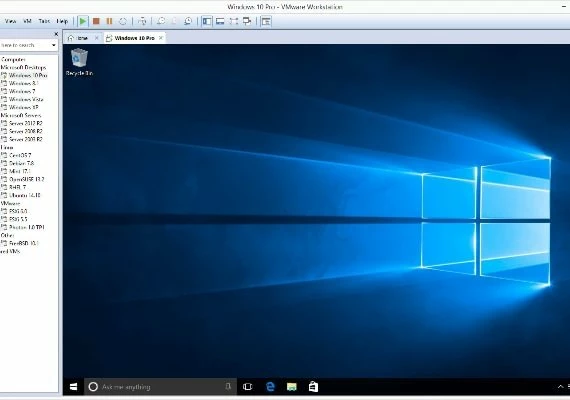Select the Microsoft Desktops folder in the library
570x400 pixels.
pos(23,67)
